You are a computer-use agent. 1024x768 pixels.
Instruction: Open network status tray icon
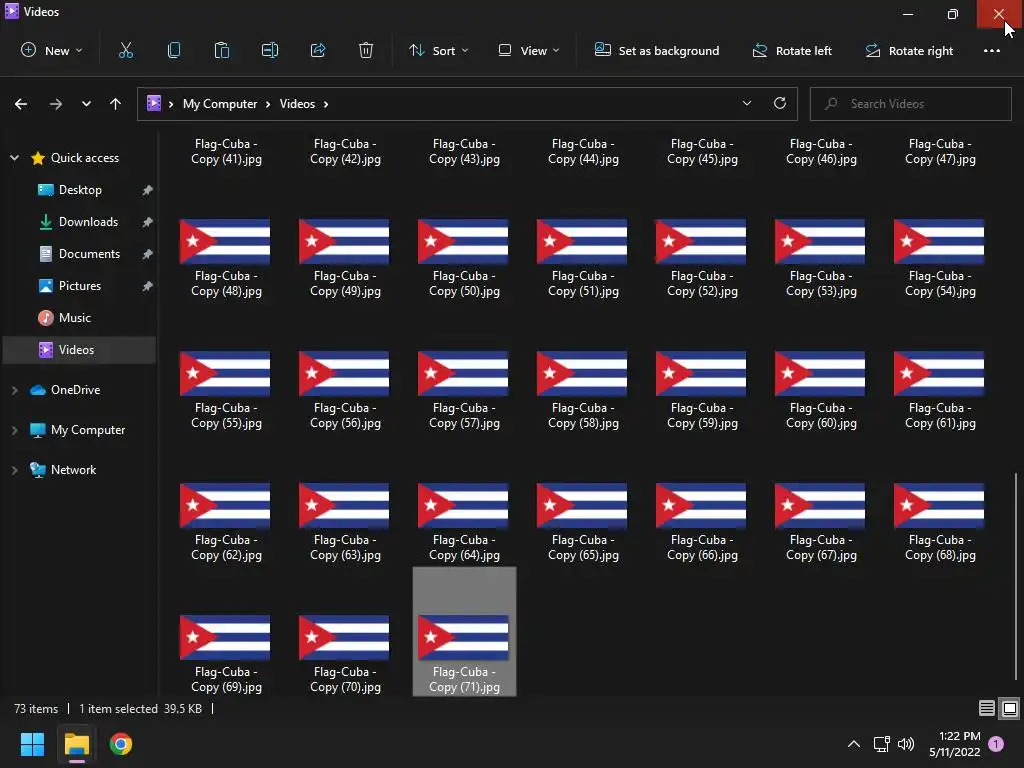click(x=882, y=744)
